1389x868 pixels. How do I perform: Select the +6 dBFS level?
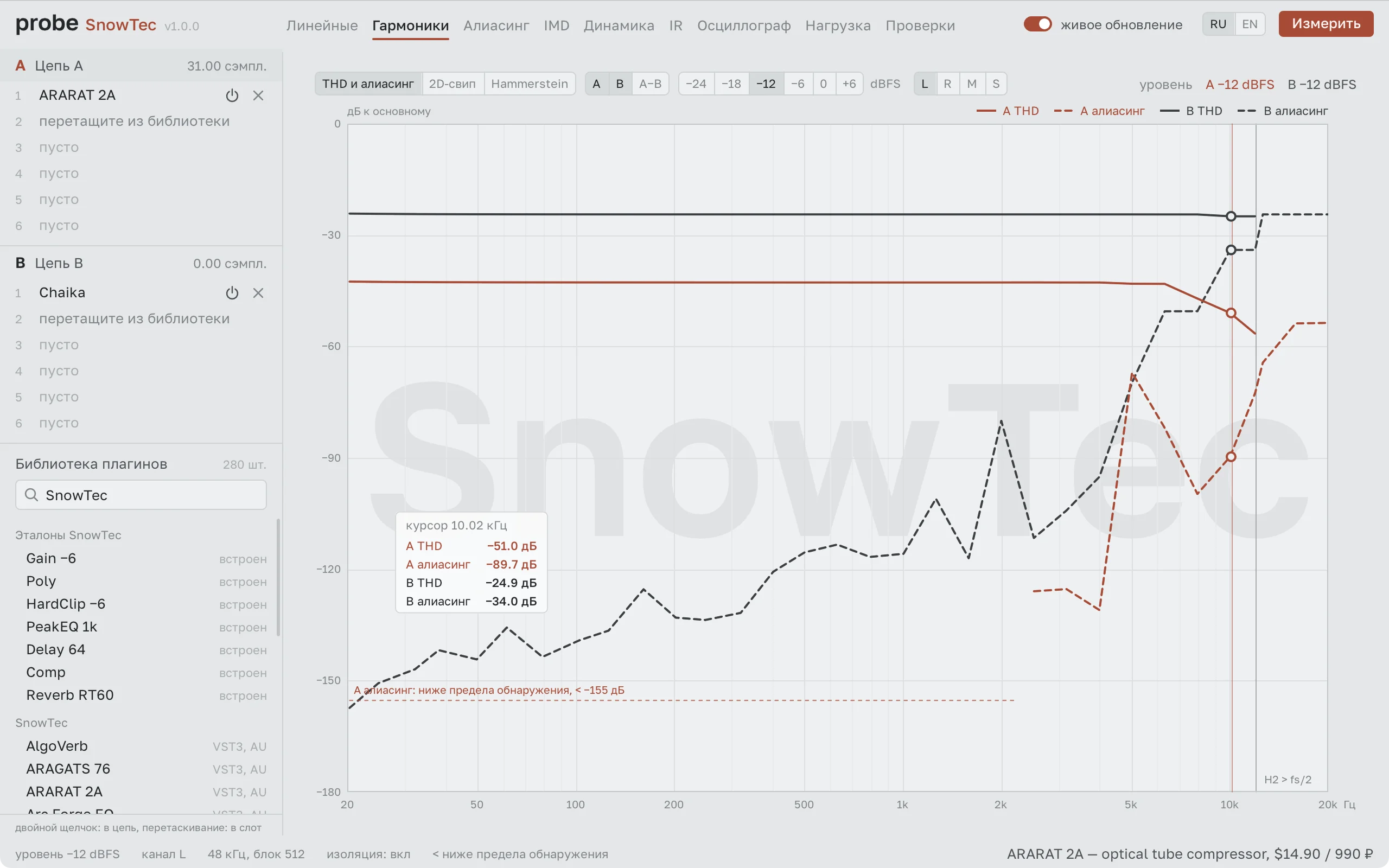[849, 84]
